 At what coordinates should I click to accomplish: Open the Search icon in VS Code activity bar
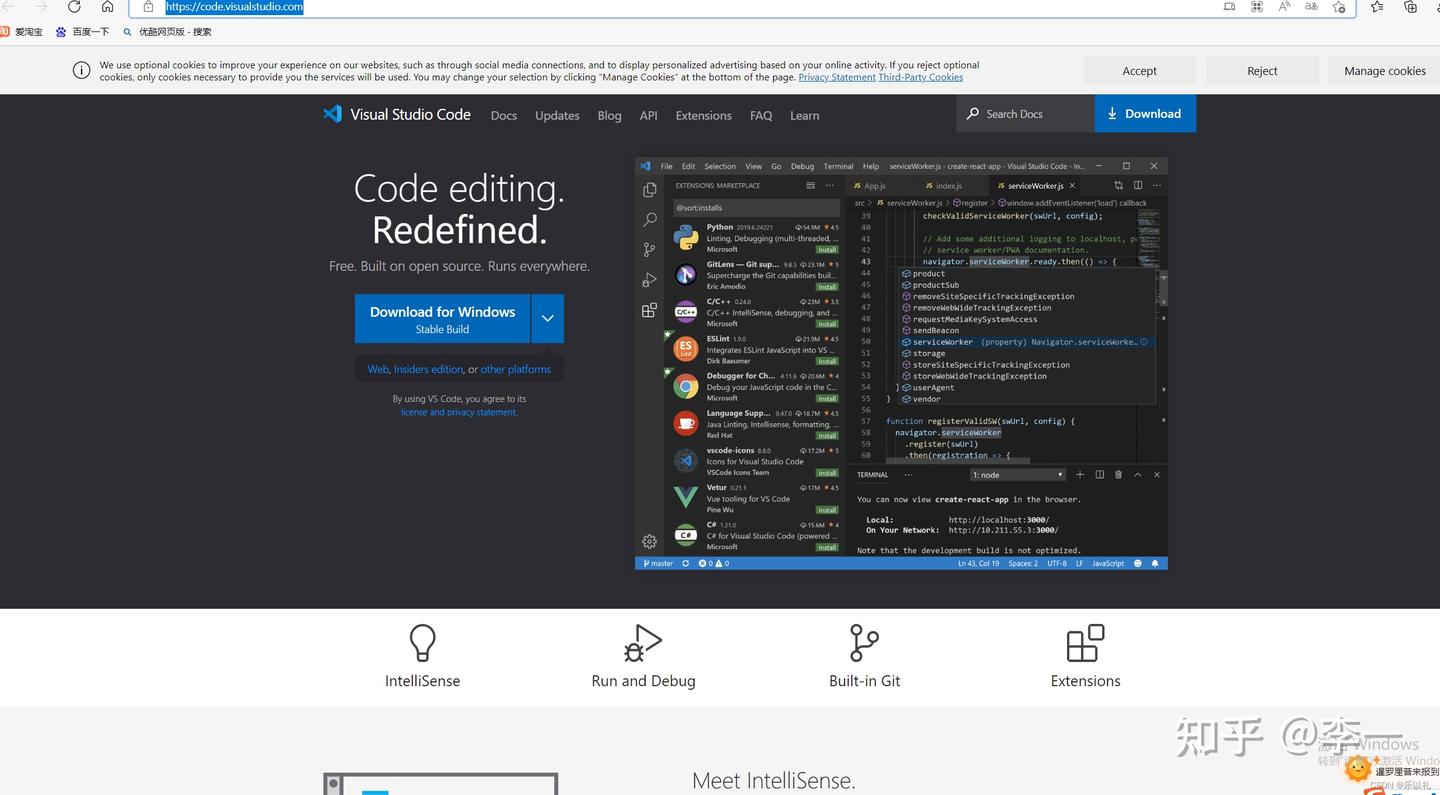tap(649, 219)
